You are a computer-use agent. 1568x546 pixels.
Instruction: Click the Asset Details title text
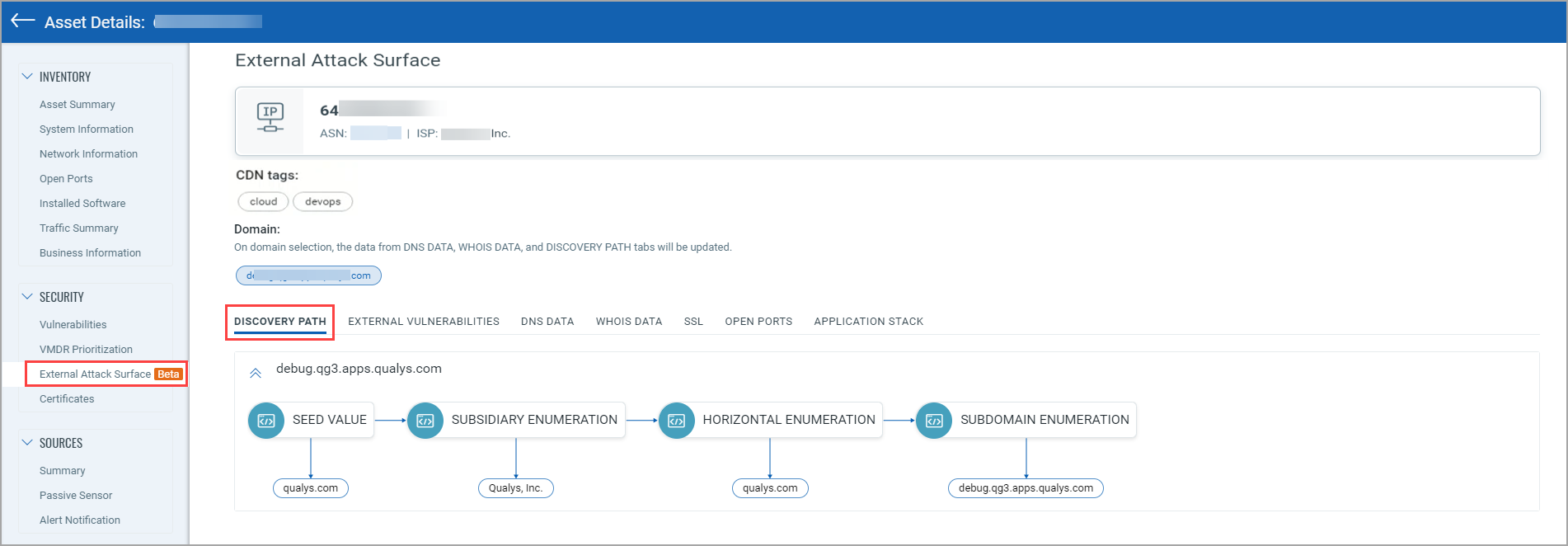pyautogui.click(x=95, y=22)
